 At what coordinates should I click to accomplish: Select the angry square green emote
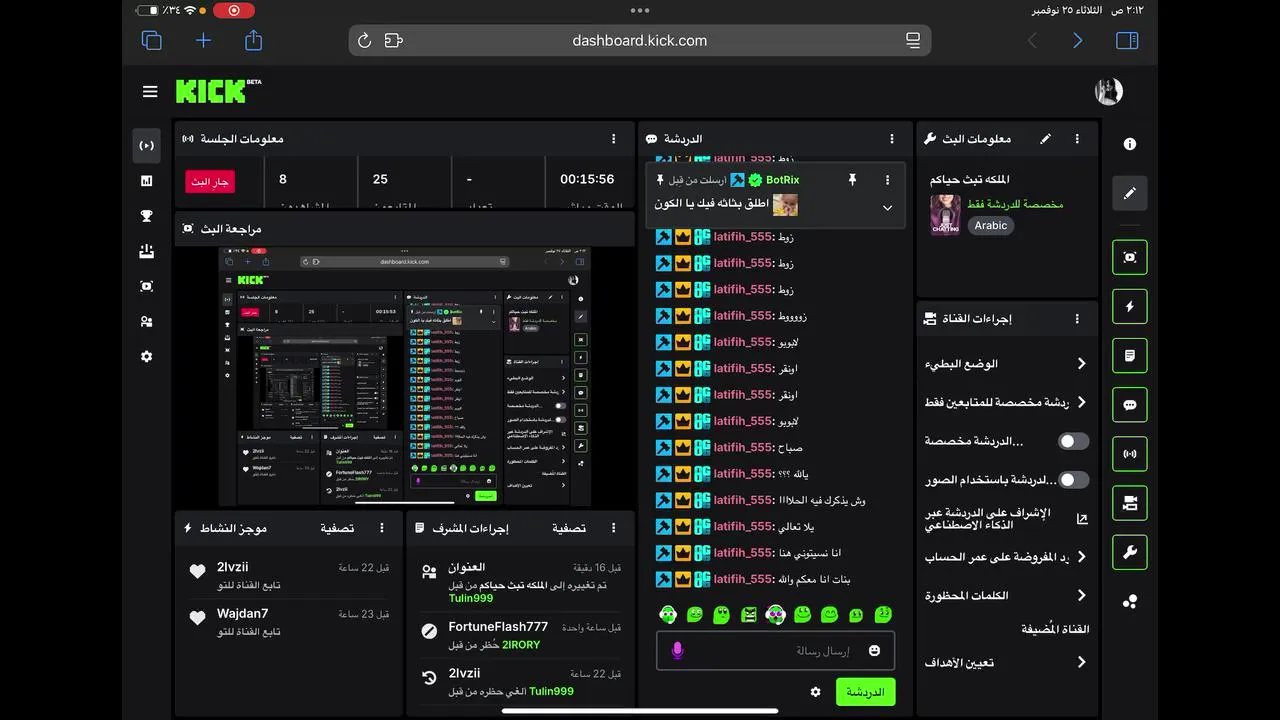[x=749, y=614]
